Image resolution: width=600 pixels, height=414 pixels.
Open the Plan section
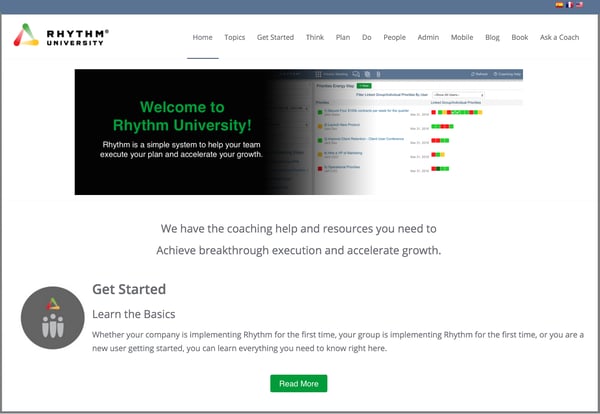pyautogui.click(x=343, y=37)
